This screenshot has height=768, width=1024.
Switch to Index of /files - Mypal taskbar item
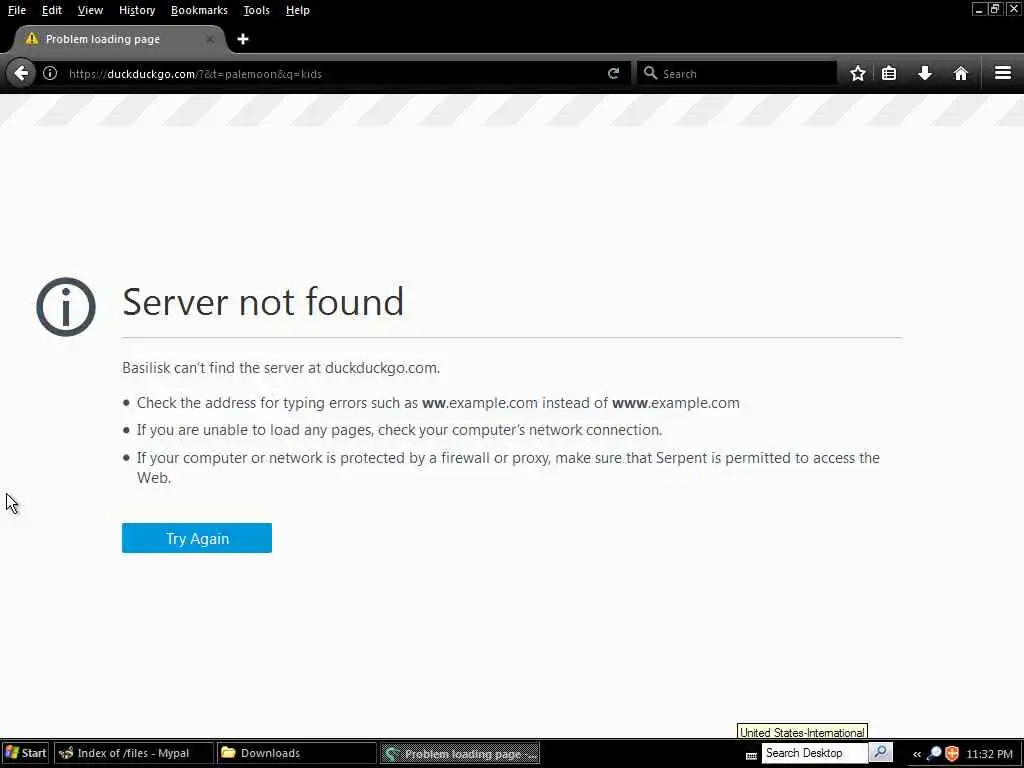pos(133,753)
